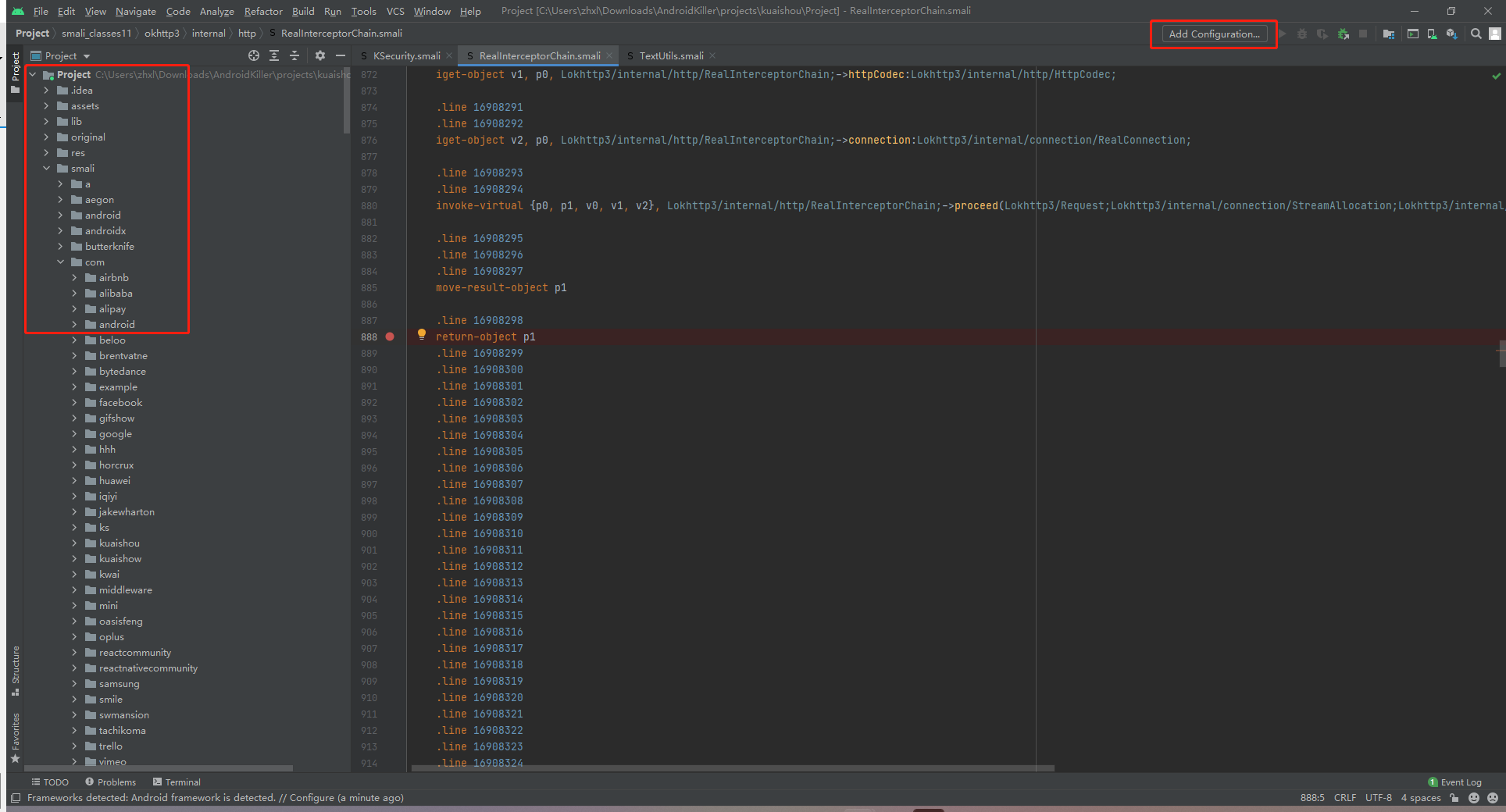The width and height of the screenshot is (1506, 812).
Task: Click the Search Everywhere magnifier icon
Action: 1476,34
